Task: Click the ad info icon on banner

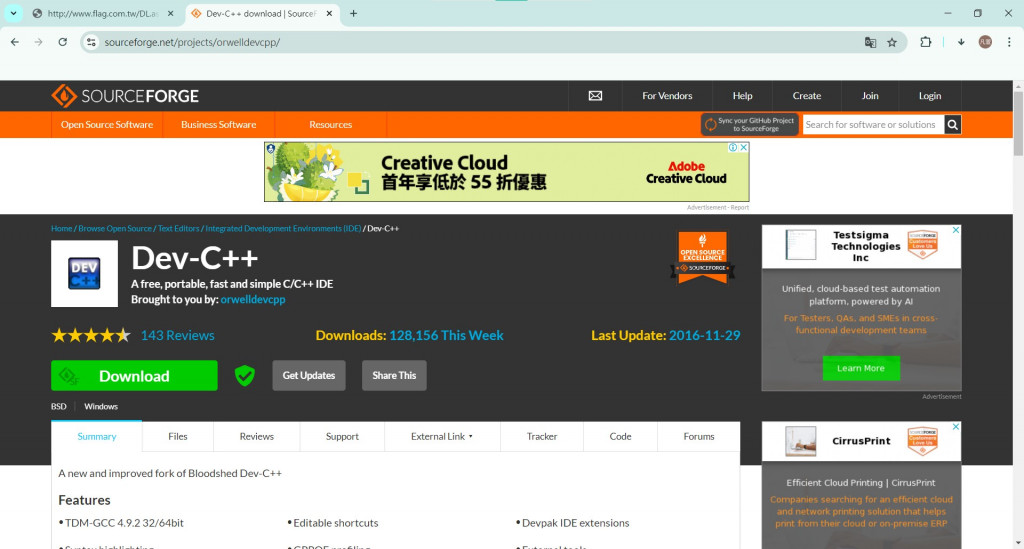Action: pyautogui.click(x=733, y=148)
